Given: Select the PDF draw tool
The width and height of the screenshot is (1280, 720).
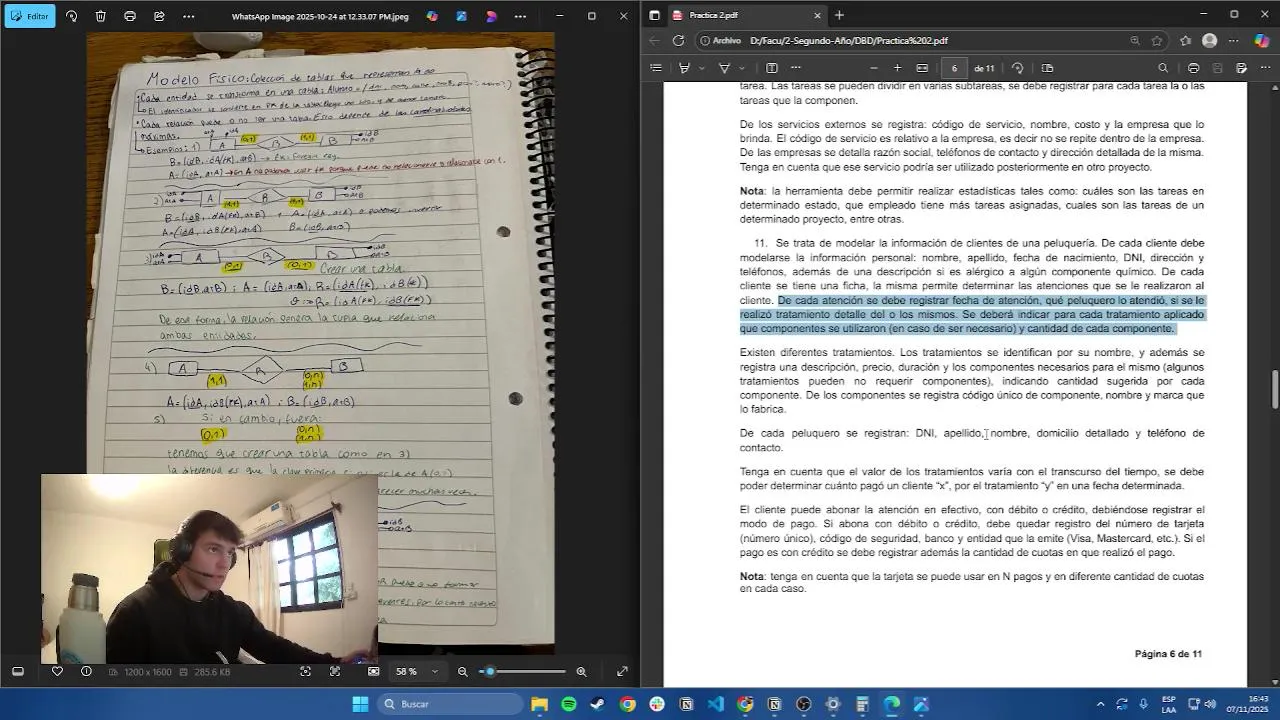Looking at the screenshot, I should coord(725,68).
